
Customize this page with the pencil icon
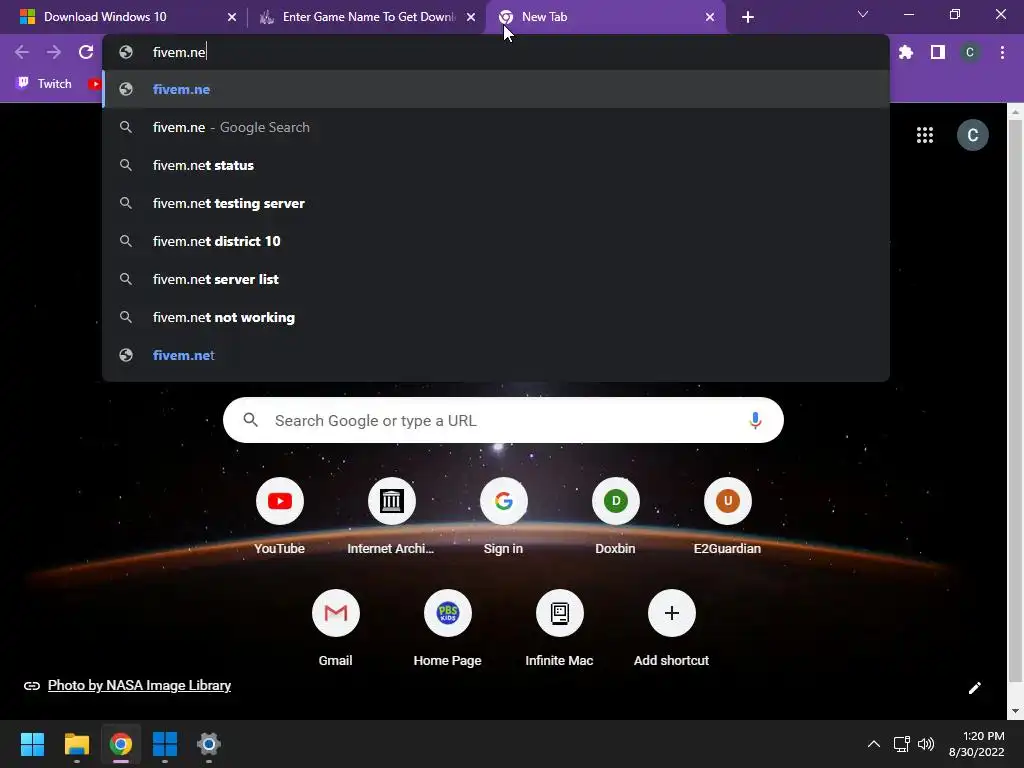(974, 688)
